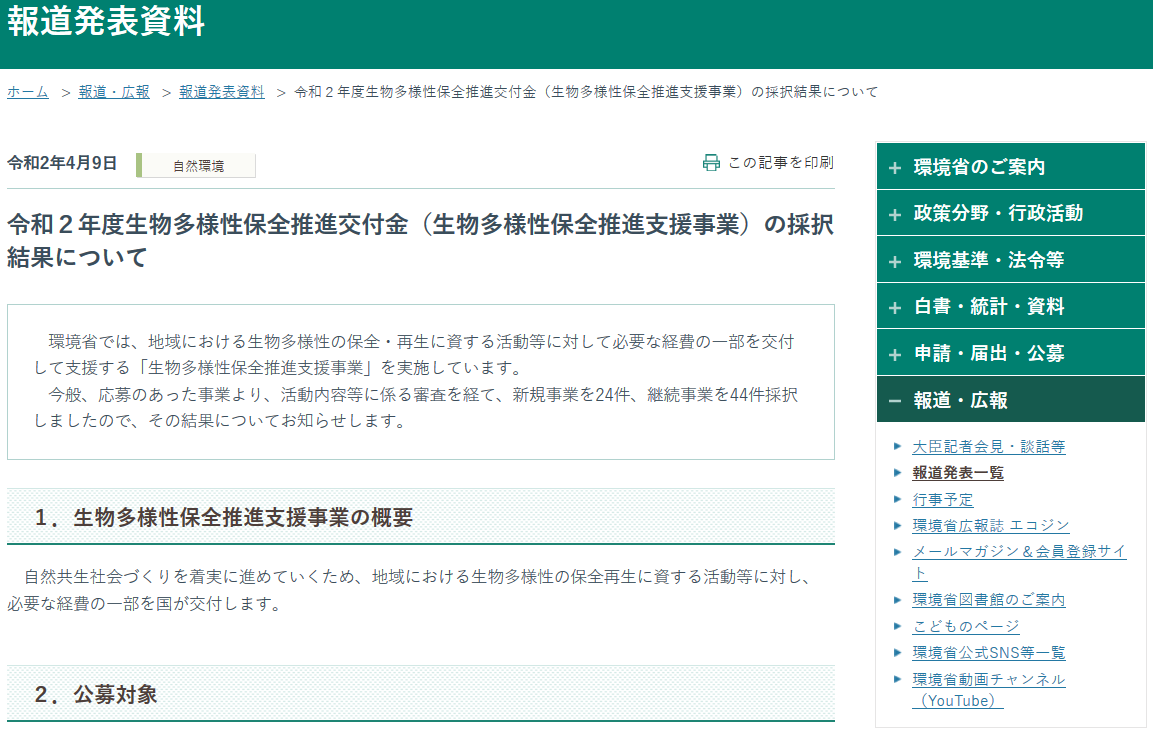Image resolution: width=1153 pixels, height=731 pixels.
Task: Open 環境省図書館のご案内 link
Action: pos(988,600)
